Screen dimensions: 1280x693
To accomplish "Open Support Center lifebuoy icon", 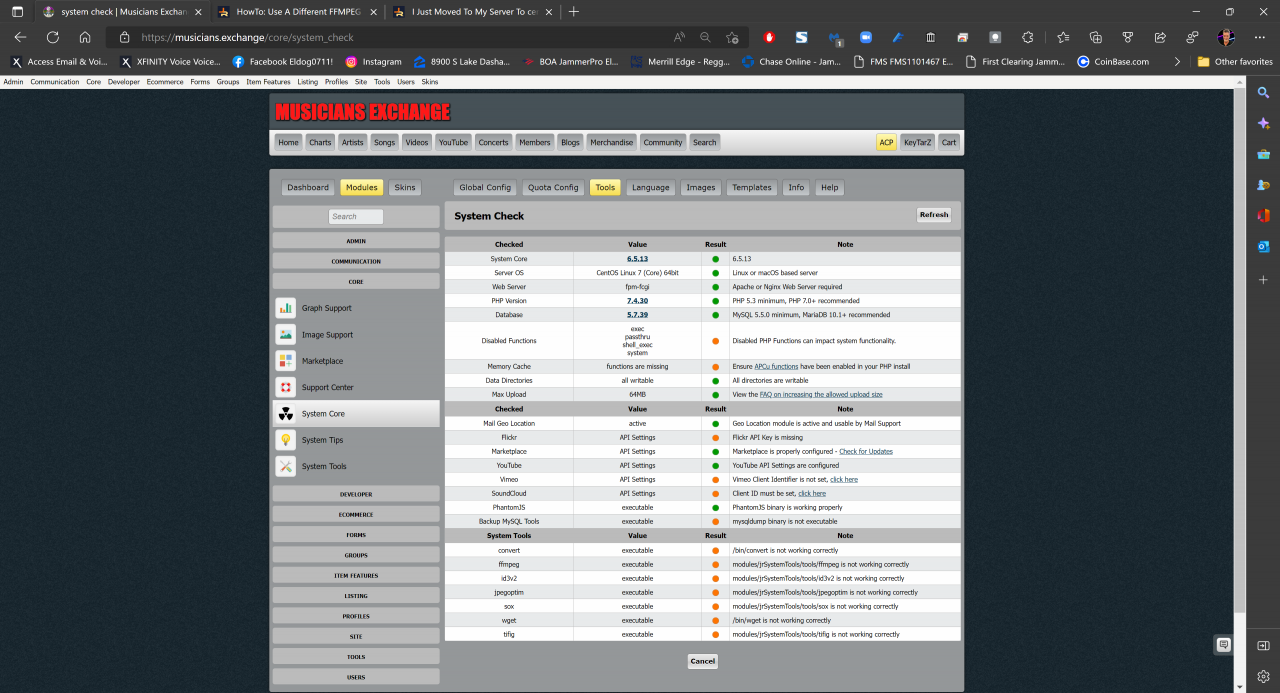I will [x=286, y=387].
